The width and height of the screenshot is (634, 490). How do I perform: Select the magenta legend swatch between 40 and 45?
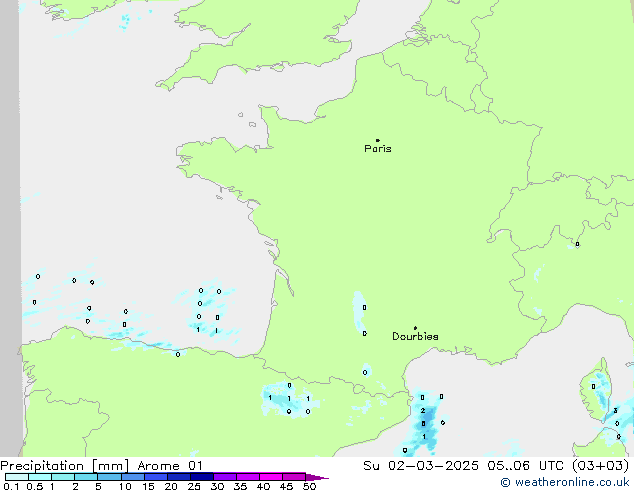pos(271,477)
